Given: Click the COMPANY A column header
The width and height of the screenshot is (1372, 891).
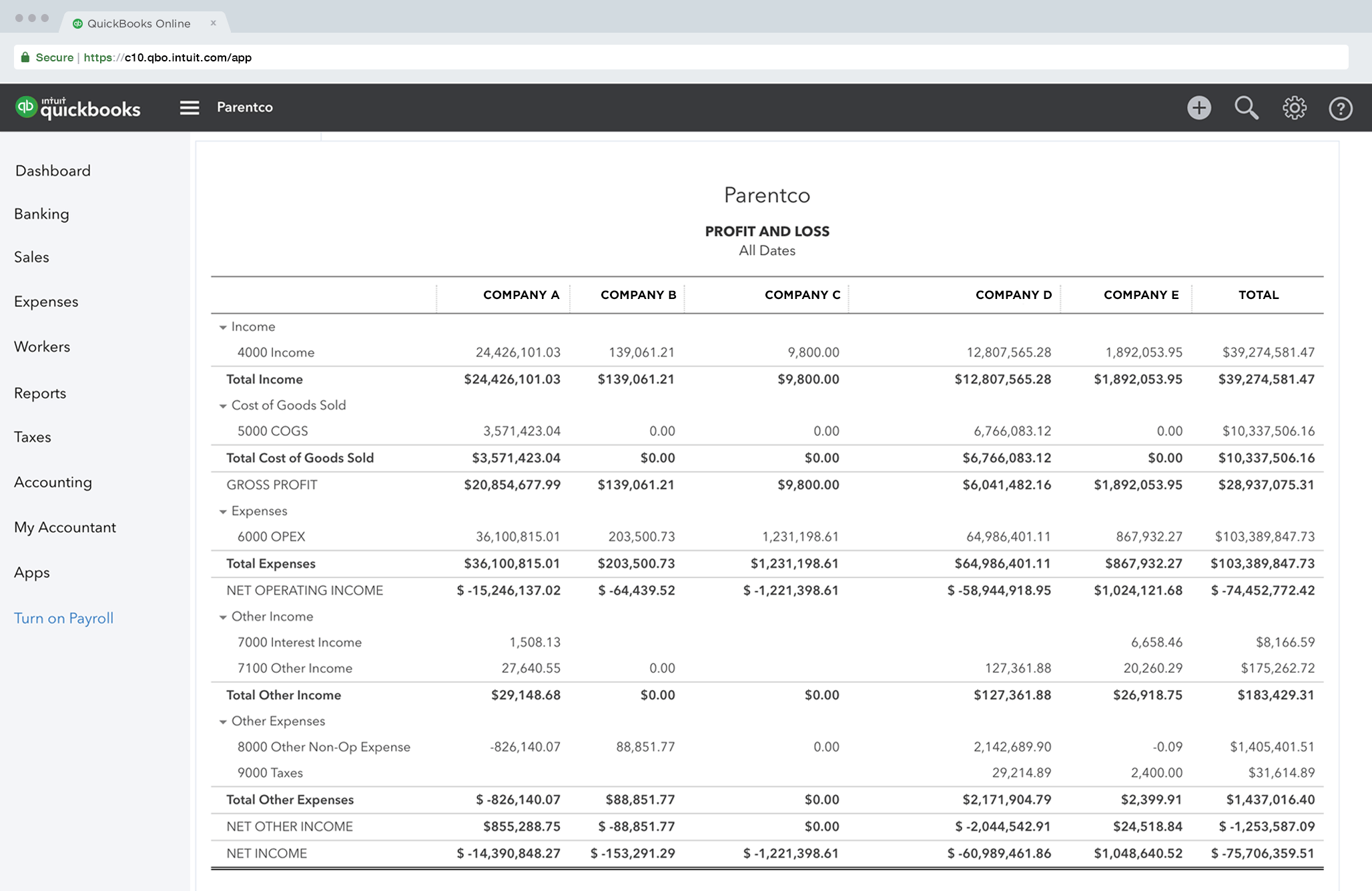Looking at the screenshot, I should [x=521, y=295].
